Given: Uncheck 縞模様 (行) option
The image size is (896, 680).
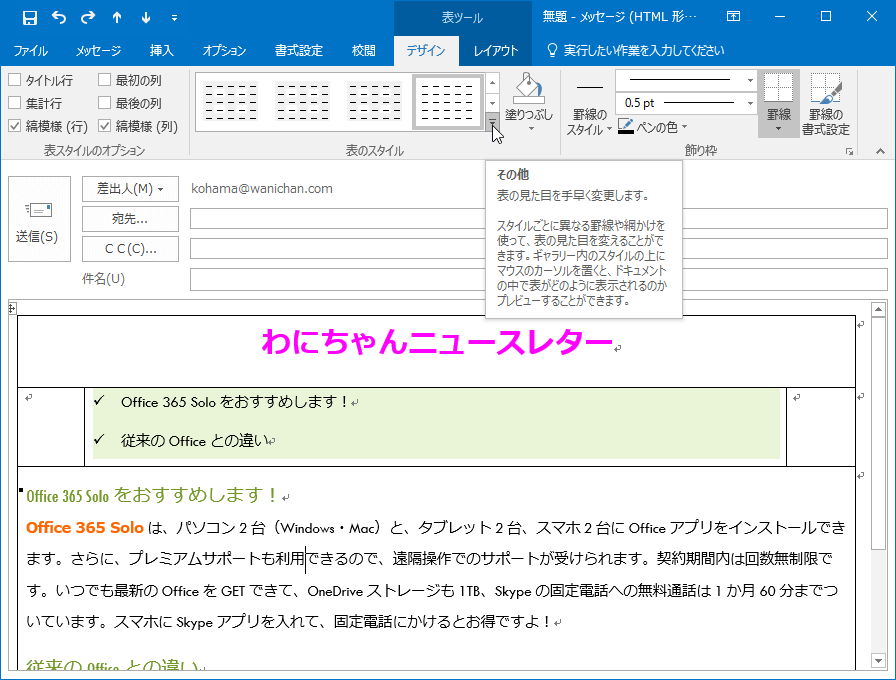Looking at the screenshot, I should tap(15, 126).
